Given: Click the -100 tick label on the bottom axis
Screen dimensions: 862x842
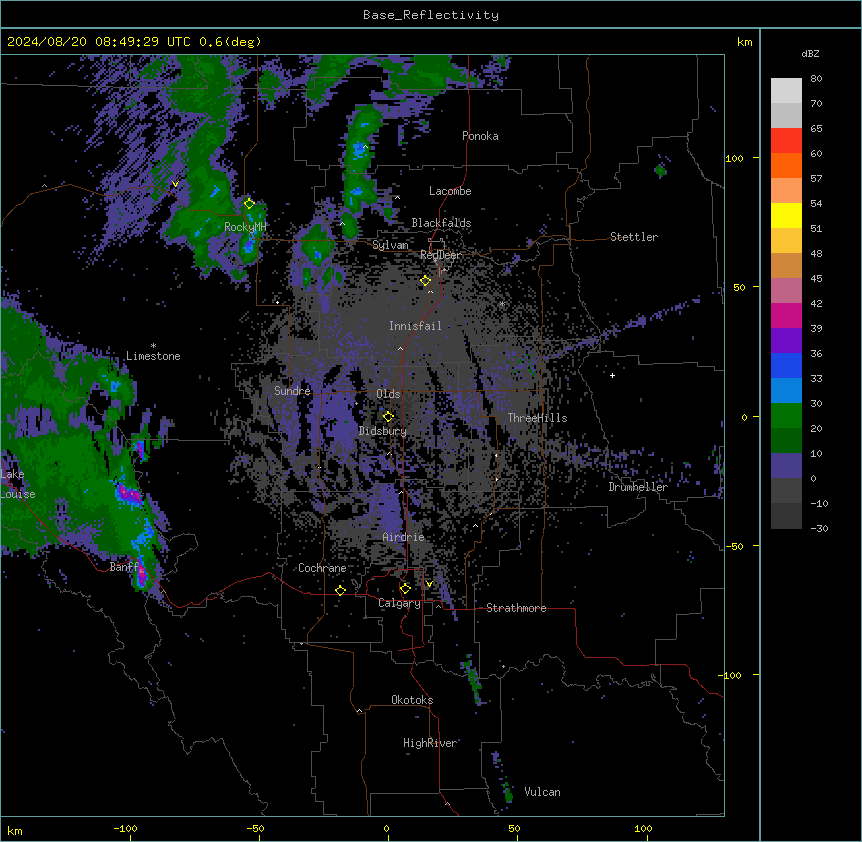Looking at the screenshot, I should tap(125, 828).
